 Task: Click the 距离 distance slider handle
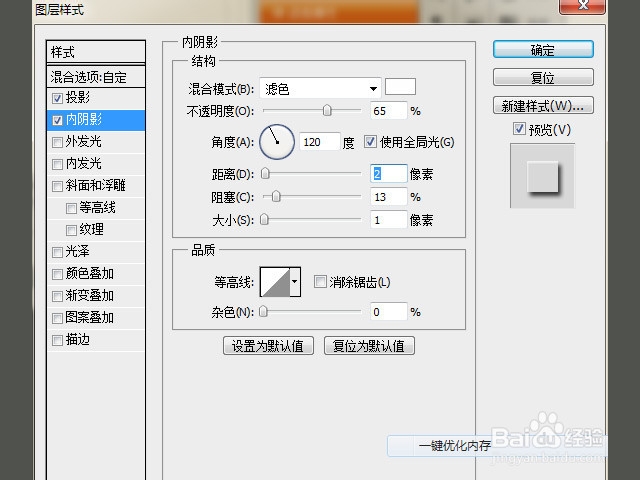[x=265, y=173]
